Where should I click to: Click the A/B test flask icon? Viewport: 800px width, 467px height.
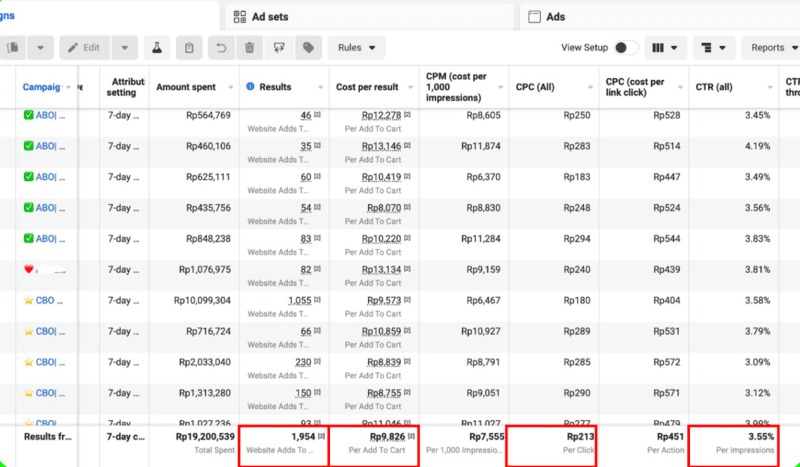(157, 47)
